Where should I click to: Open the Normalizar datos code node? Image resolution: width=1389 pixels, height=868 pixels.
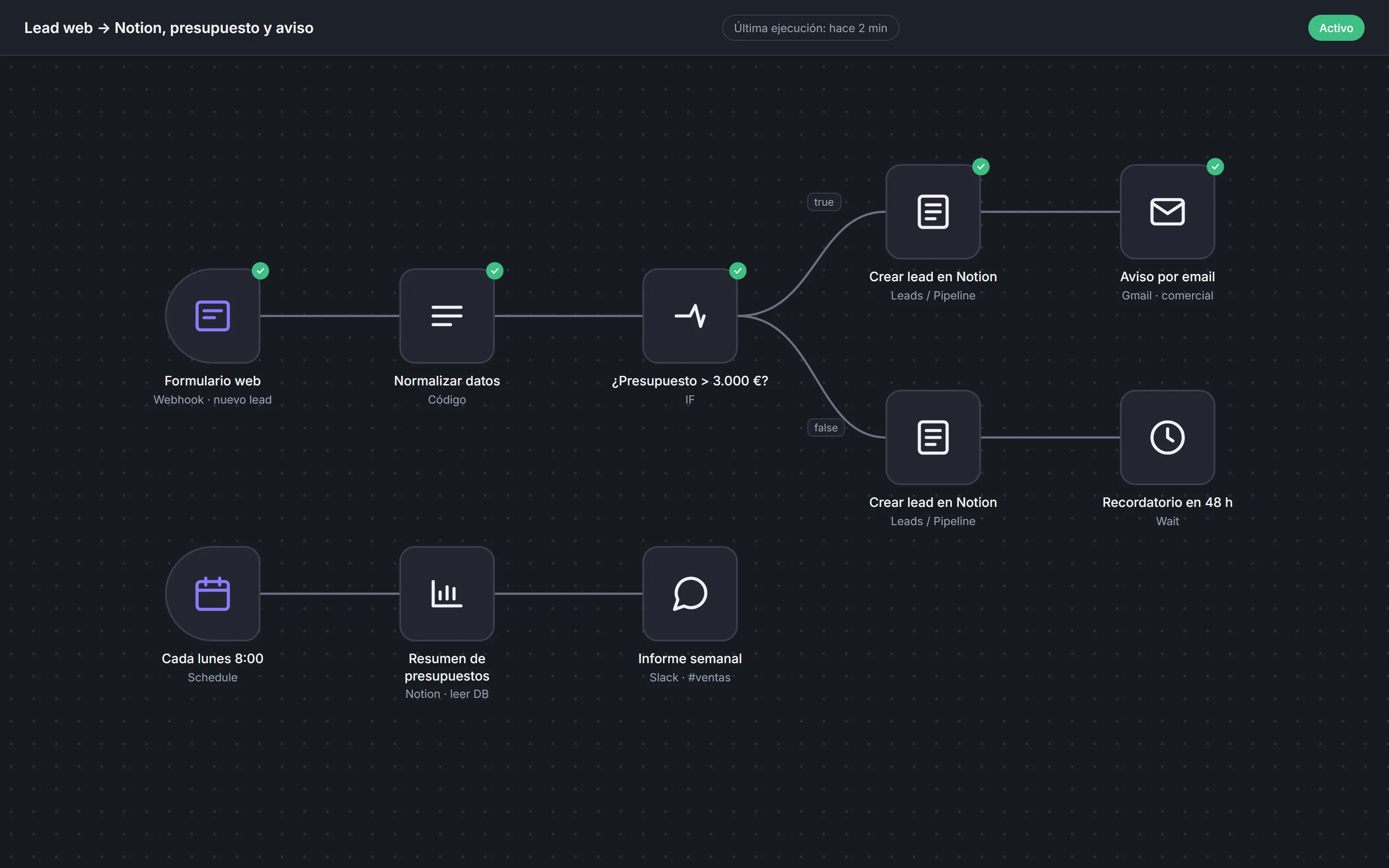[447, 316]
